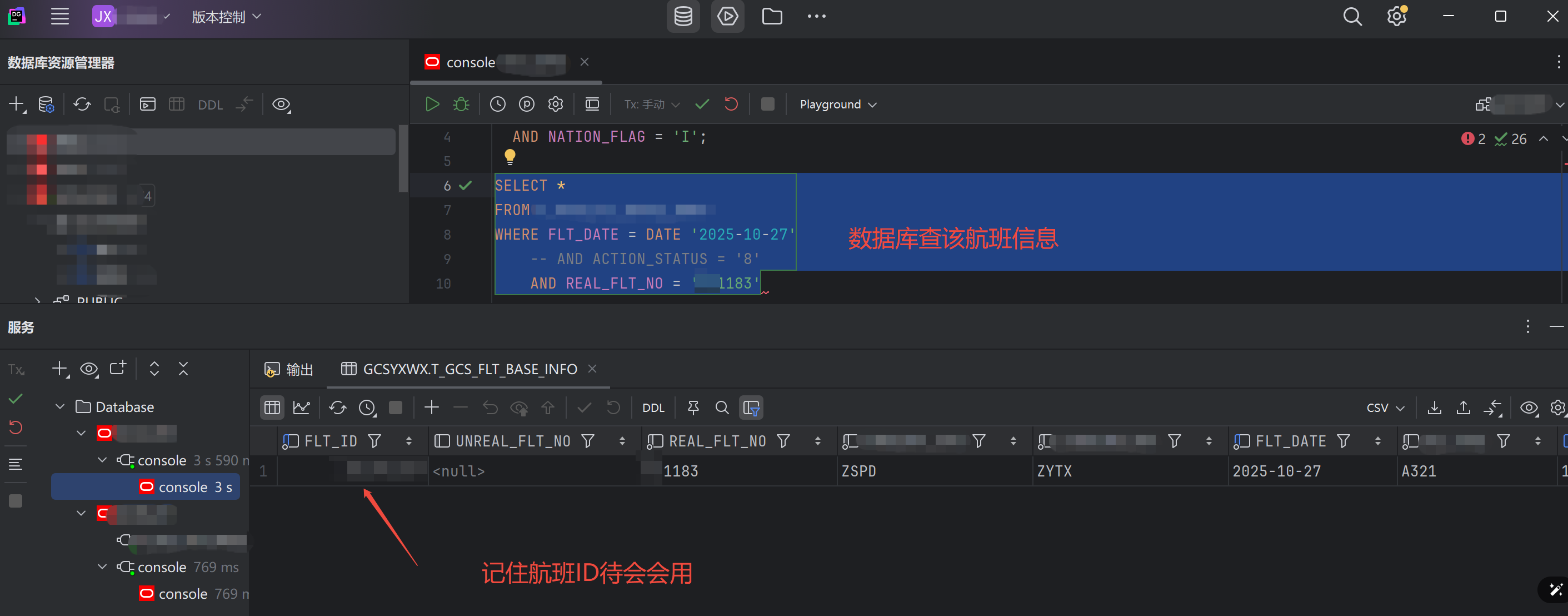Run the query with Execute button
Image resolution: width=1568 pixels, height=616 pixels.
[x=432, y=104]
